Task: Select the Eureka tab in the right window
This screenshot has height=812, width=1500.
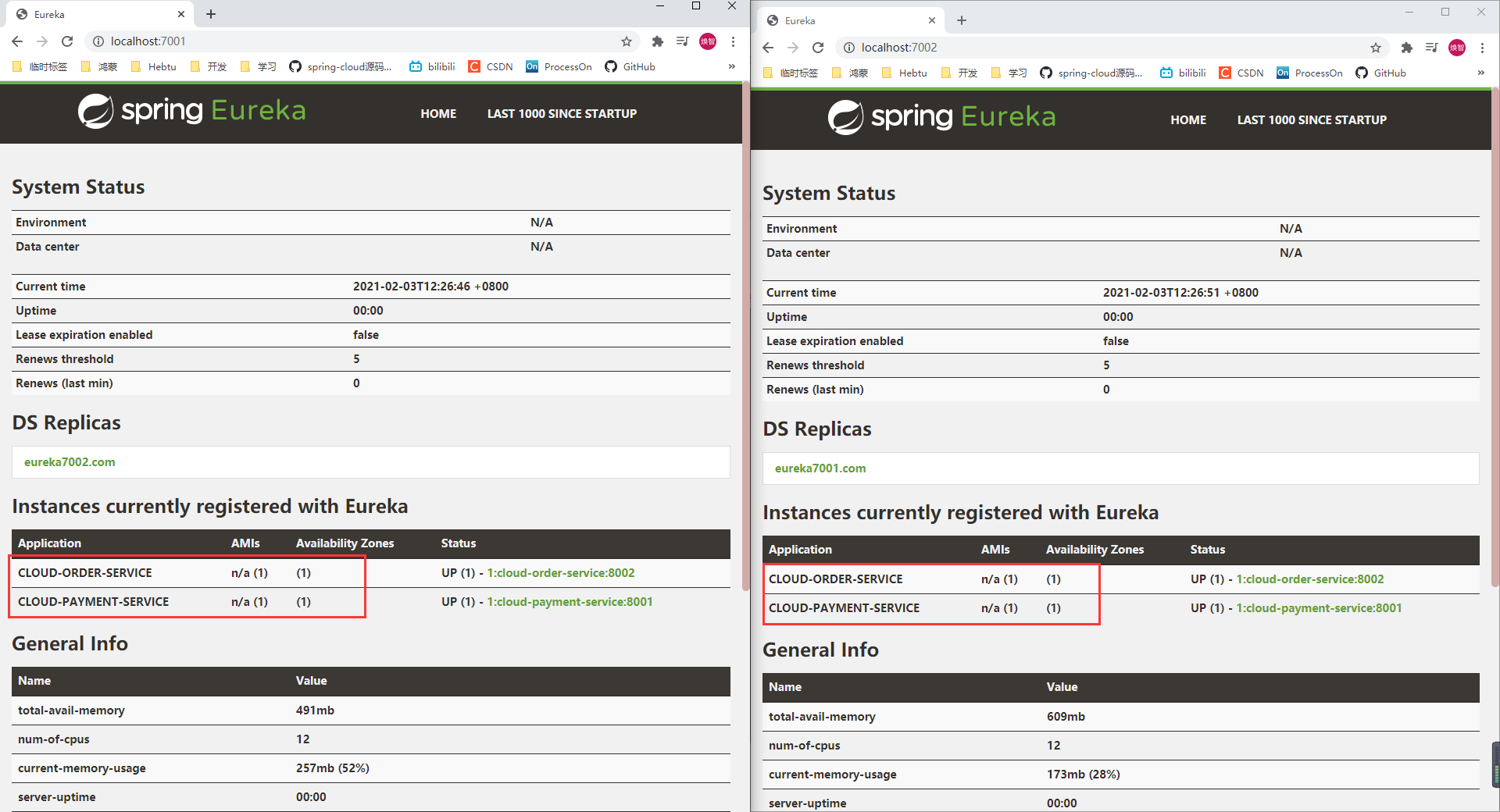Action: (x=851, y=20)
